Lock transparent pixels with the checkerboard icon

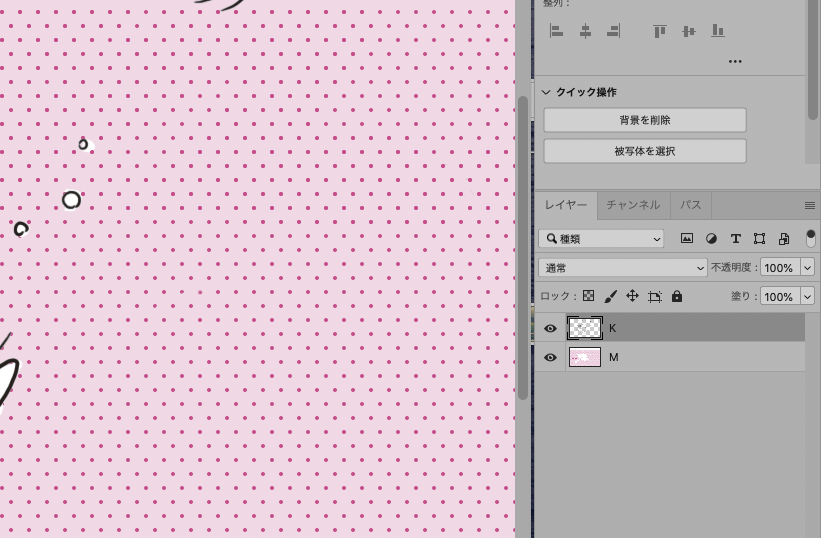click(x=588, y=297)
